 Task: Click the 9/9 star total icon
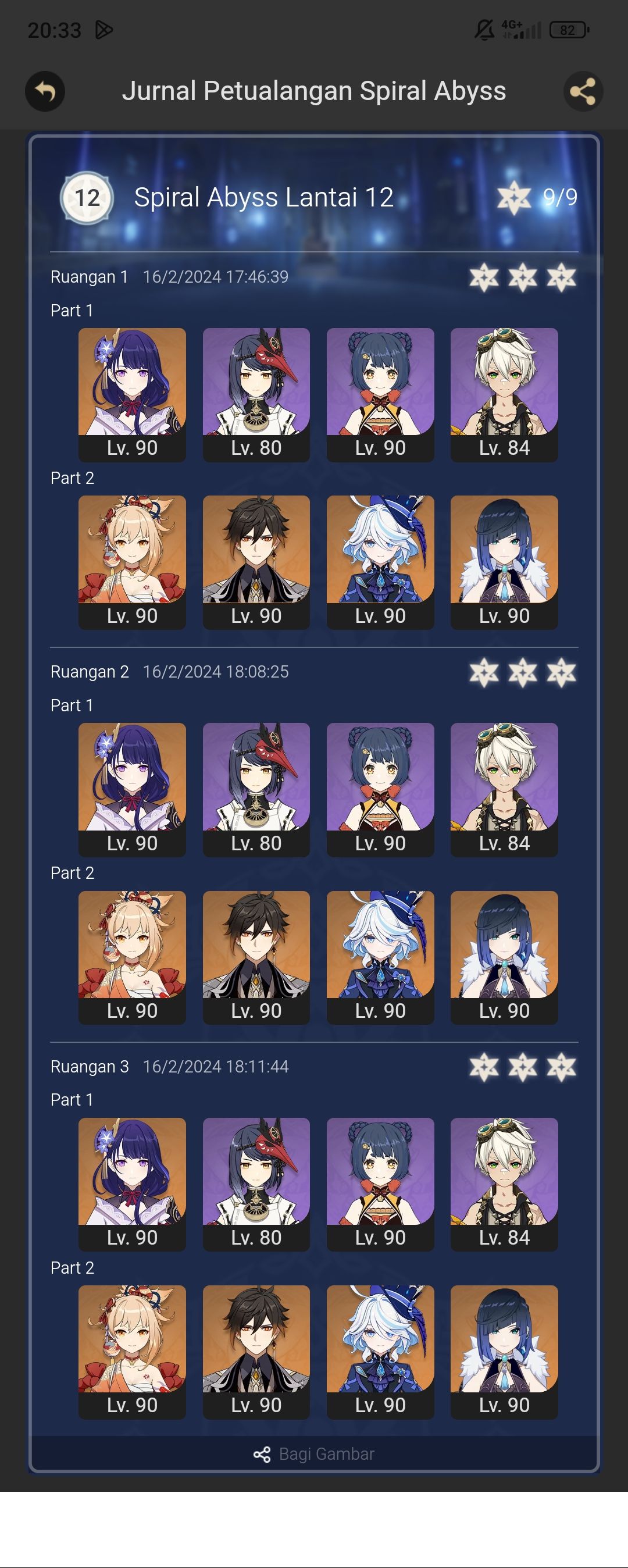513,198
